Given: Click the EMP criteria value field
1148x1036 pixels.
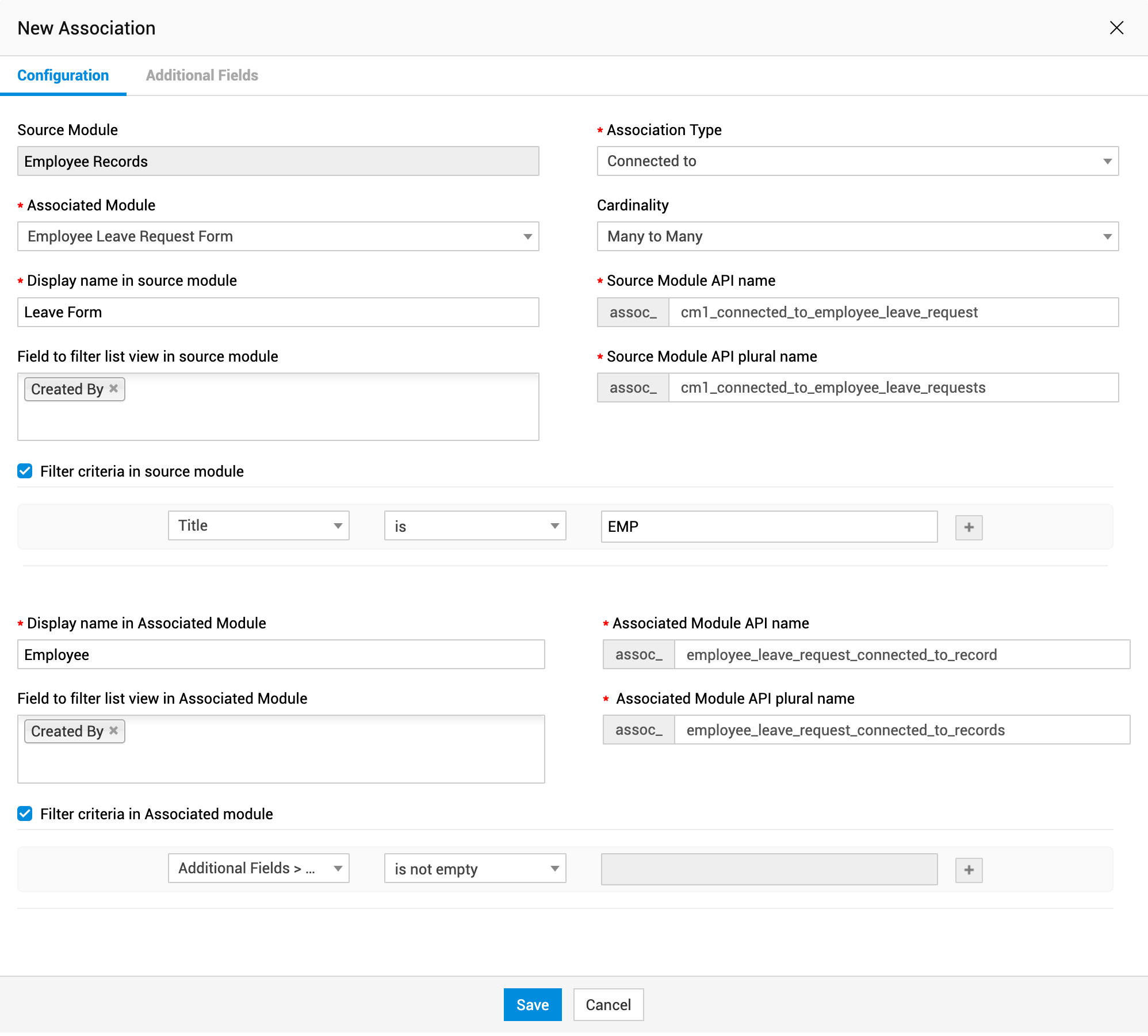Looking at the screenshot, I should tap(768, 527).
